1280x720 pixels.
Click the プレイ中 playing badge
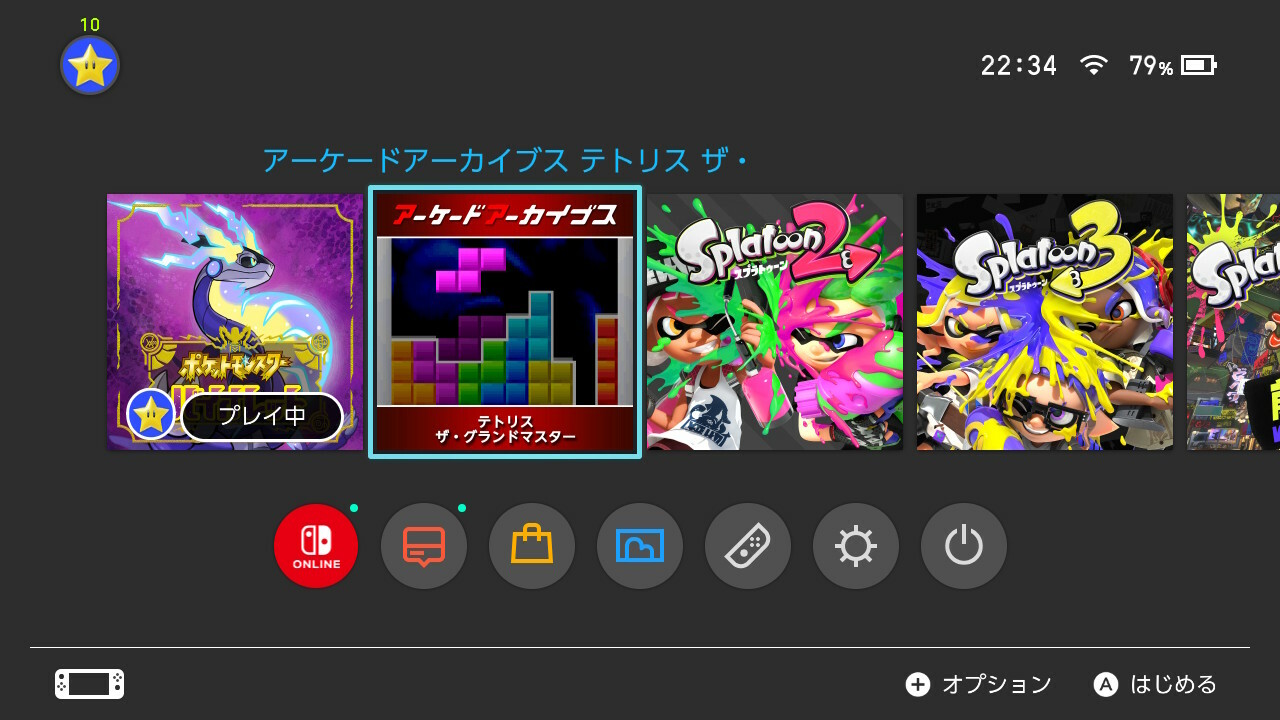(262, 416)
